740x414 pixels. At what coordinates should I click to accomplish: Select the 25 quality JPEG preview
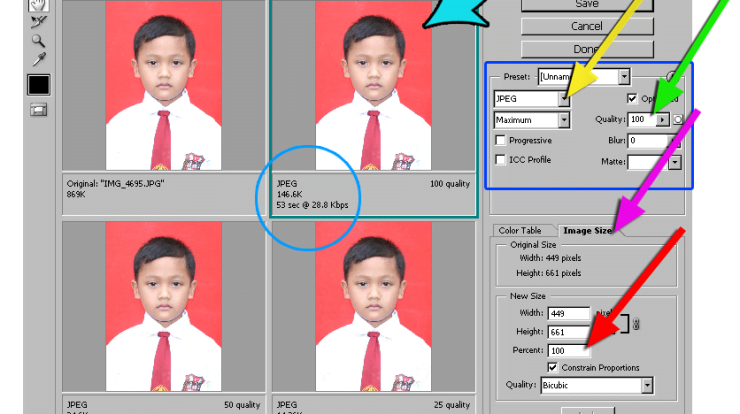[373, 306]
